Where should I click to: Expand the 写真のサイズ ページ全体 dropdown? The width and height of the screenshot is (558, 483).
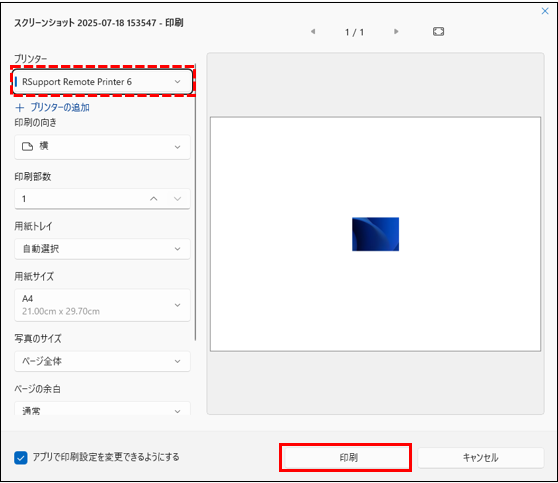(x=102, y=361)
